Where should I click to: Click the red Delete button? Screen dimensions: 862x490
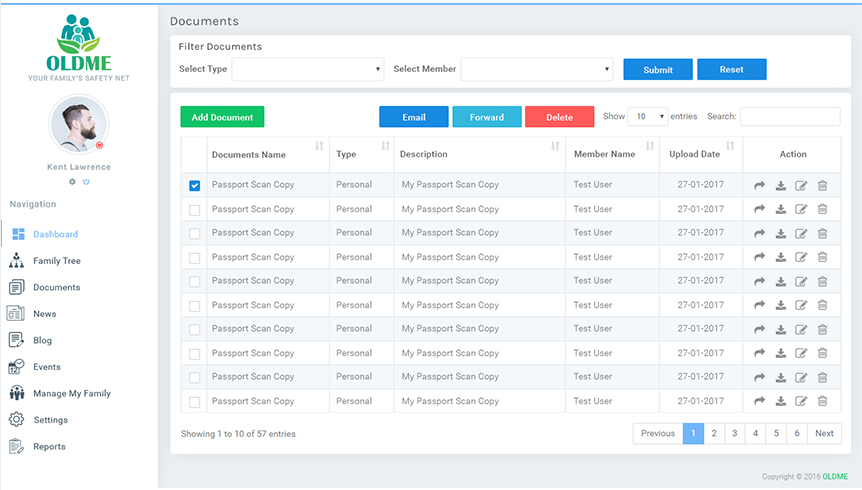pyautogui.click(x=560, y=117)
